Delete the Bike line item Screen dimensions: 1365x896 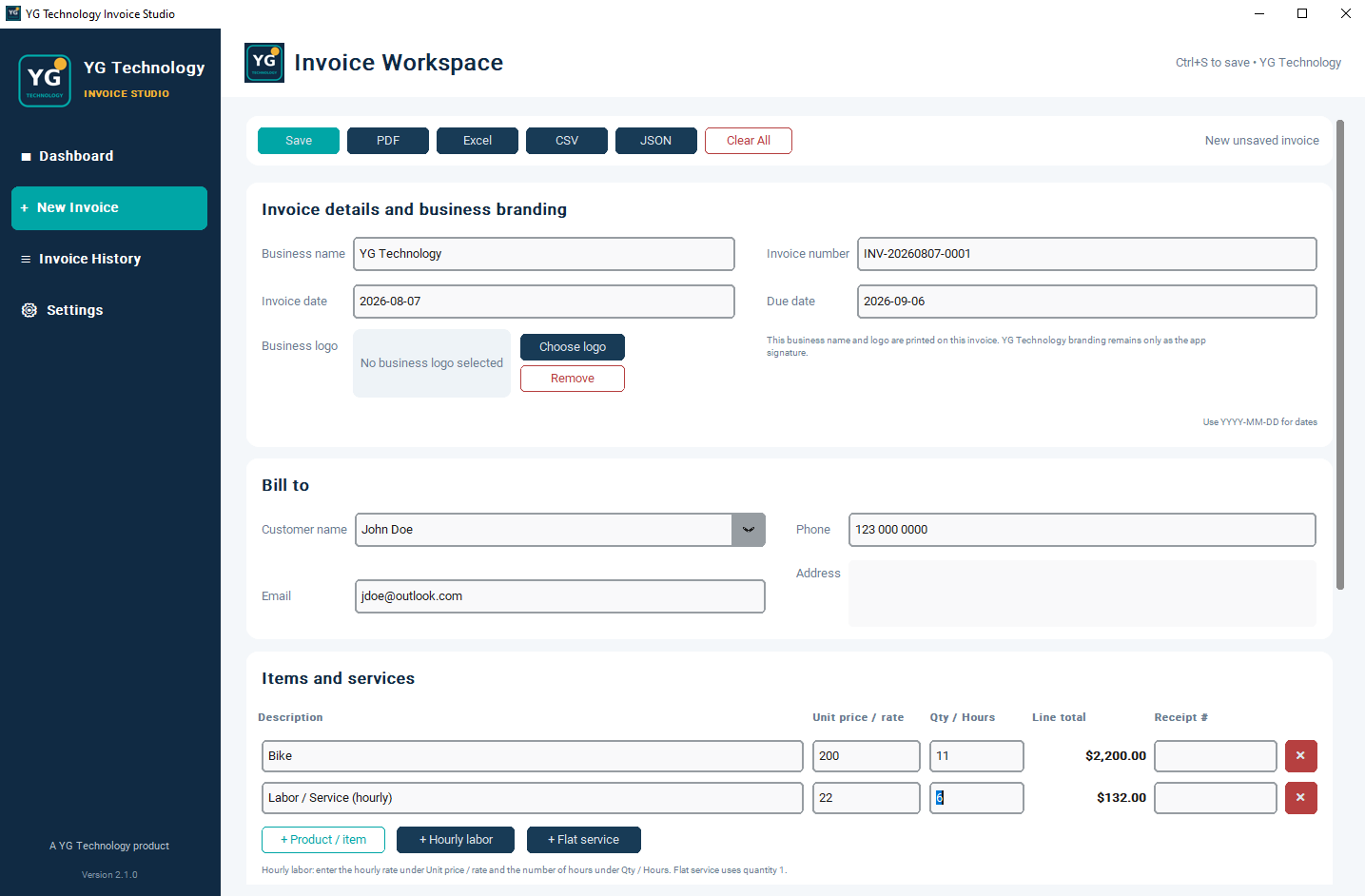click(1300, 756)
